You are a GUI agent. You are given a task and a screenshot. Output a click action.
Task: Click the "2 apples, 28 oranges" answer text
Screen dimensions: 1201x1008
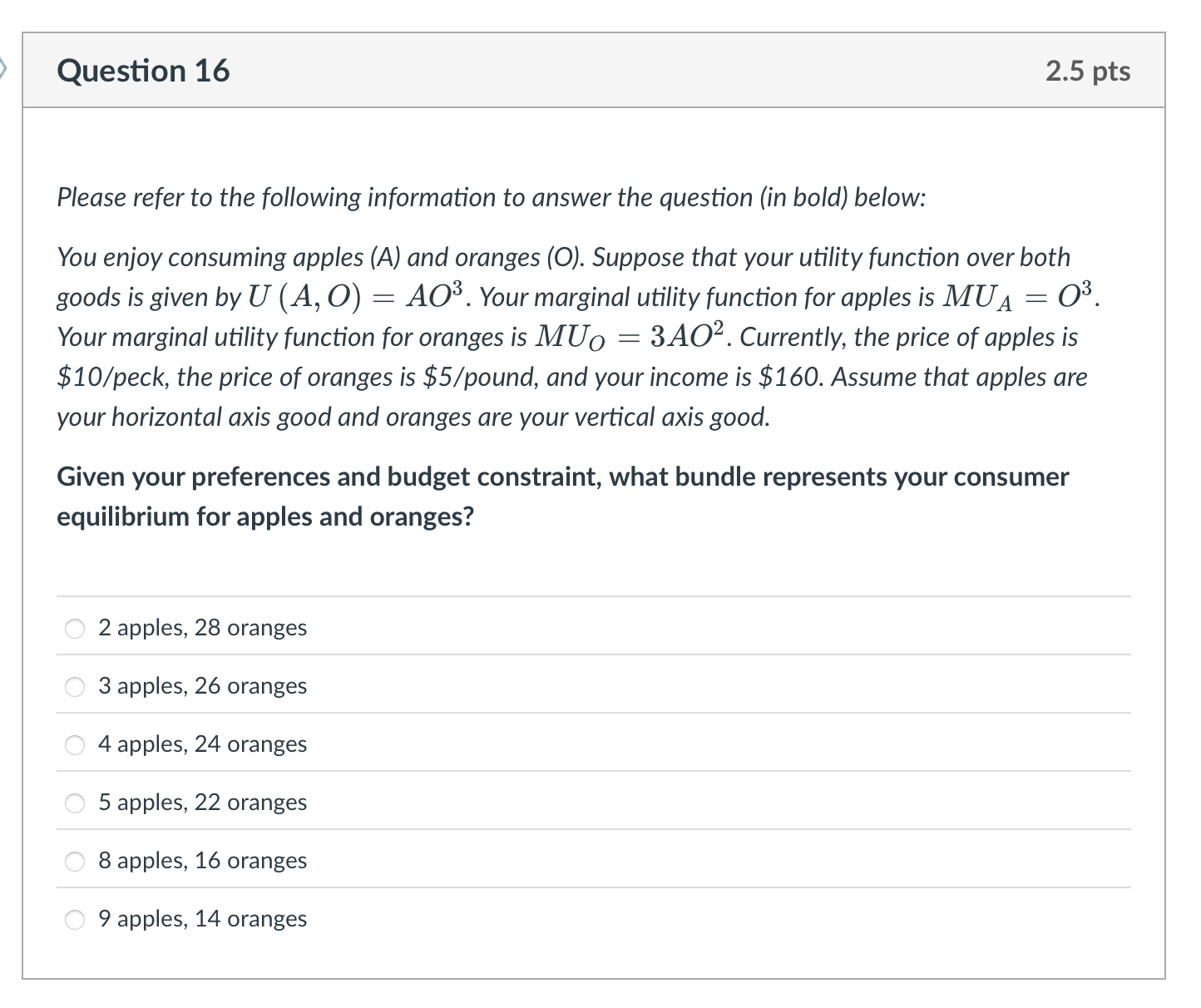coord(202,628)
